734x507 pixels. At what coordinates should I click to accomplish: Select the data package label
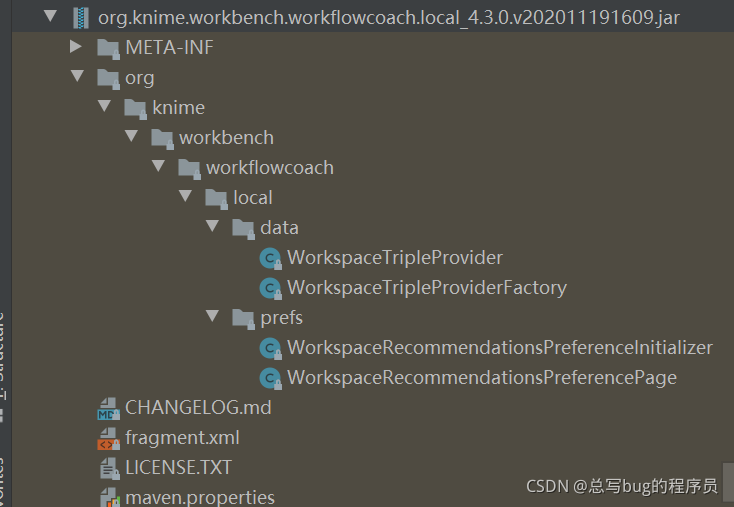[x=279, y=228]
